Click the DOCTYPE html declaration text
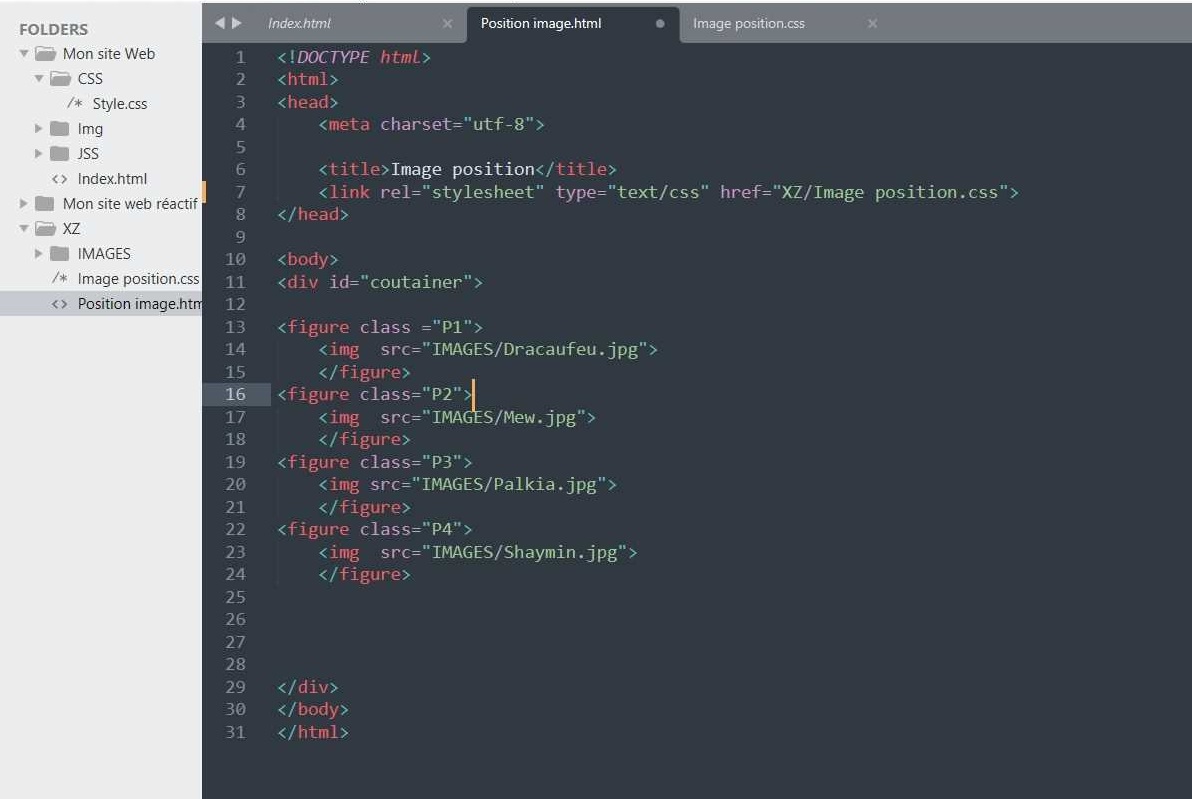The image size is (1192, 799). (353, 57)
